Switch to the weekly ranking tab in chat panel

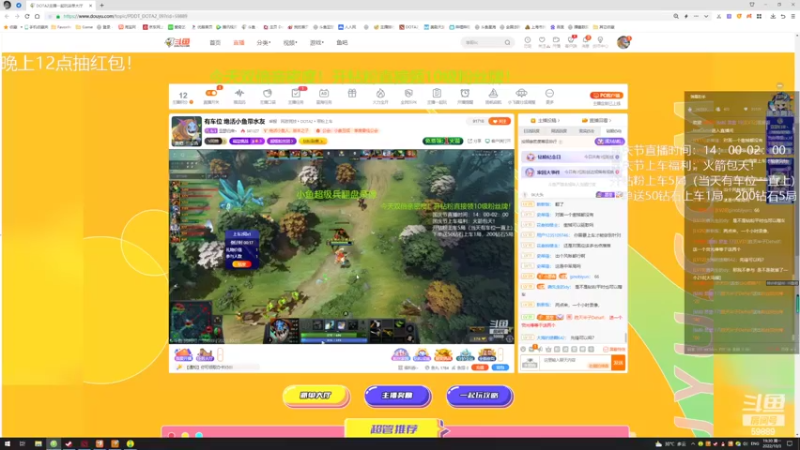(x=559, y=131)
